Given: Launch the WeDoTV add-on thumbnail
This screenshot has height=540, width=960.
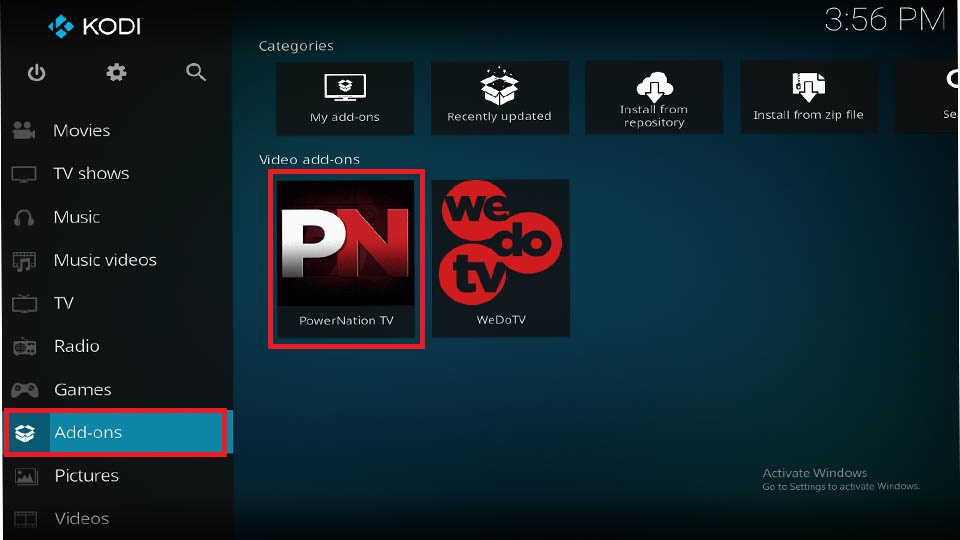Looking at the screenshot, I should pos(501,242).
